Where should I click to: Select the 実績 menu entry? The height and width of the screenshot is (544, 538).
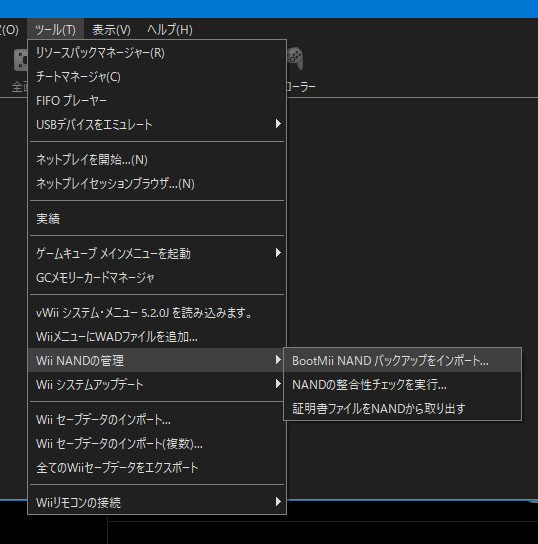coord(157,219)
